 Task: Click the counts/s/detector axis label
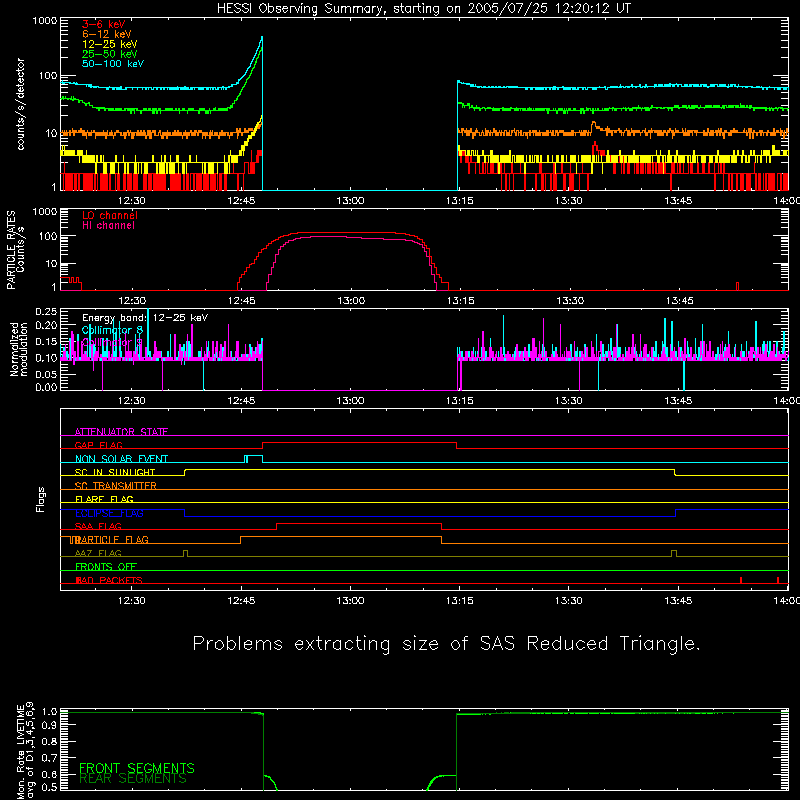click(x=20, y=104)
